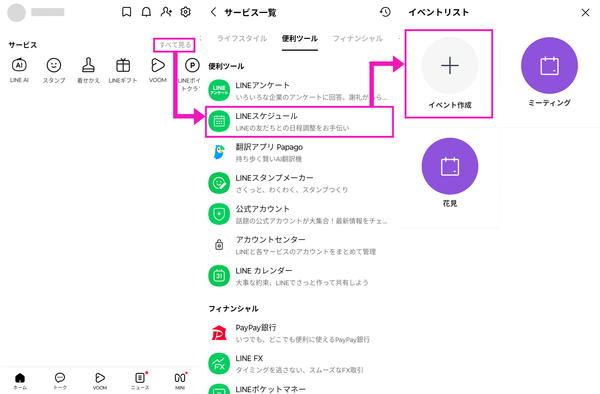Select the 便利ツール category tab
The height and width of the screenshot is (394, 600).
300,38
